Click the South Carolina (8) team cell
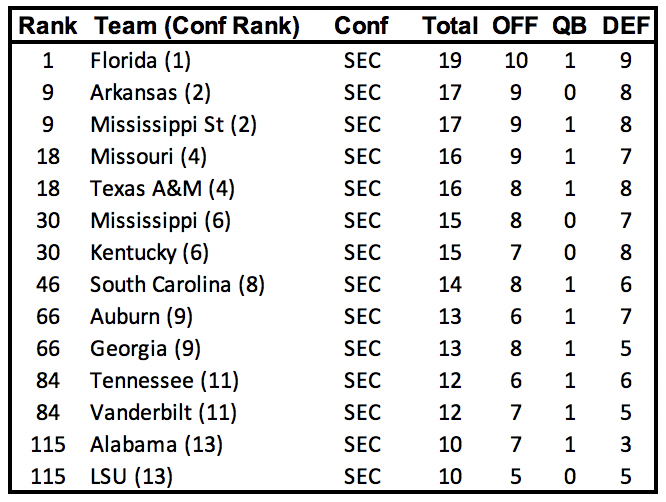This screenshot has height=502, width=666. tap(177, 284)
